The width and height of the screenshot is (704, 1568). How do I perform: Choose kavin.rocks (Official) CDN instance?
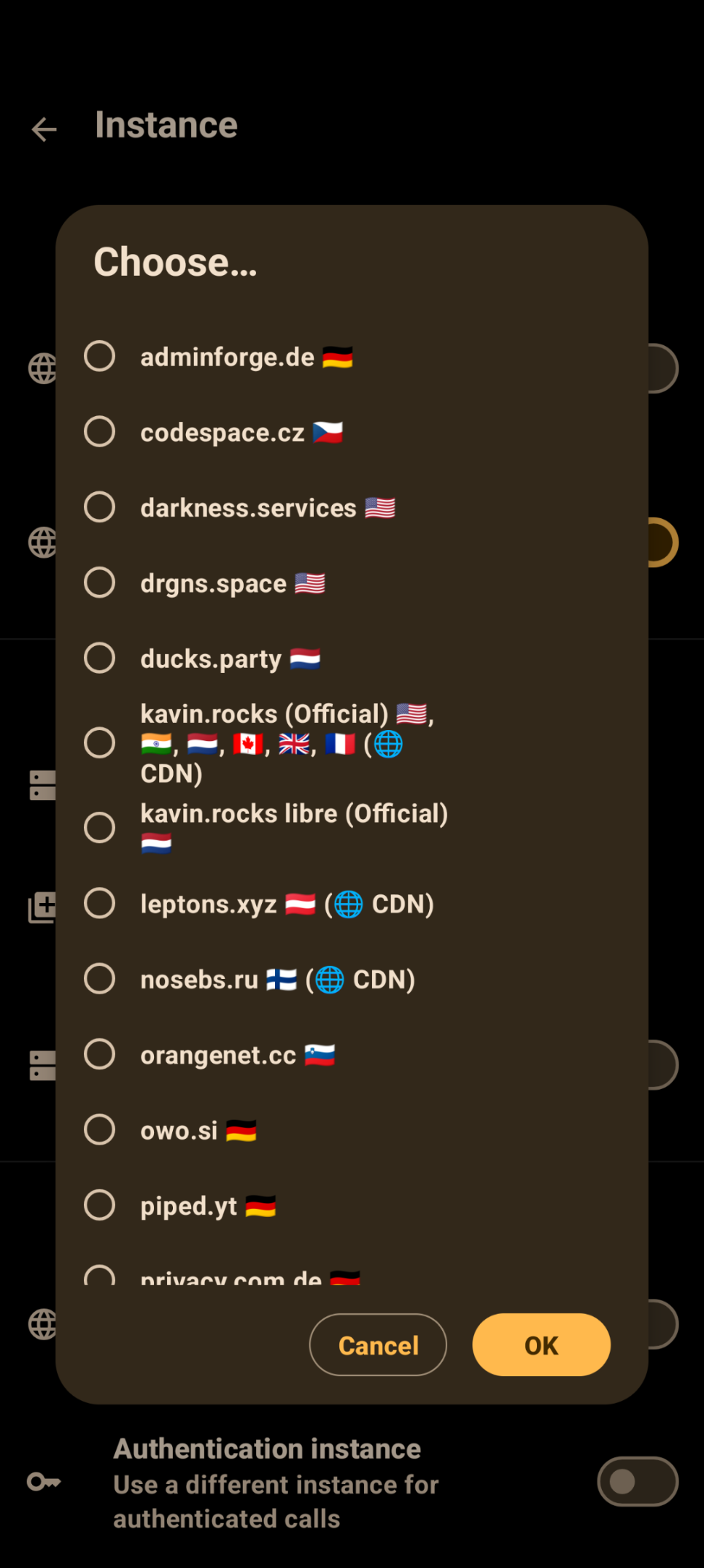pyautogui.click(x=100, y=743)
